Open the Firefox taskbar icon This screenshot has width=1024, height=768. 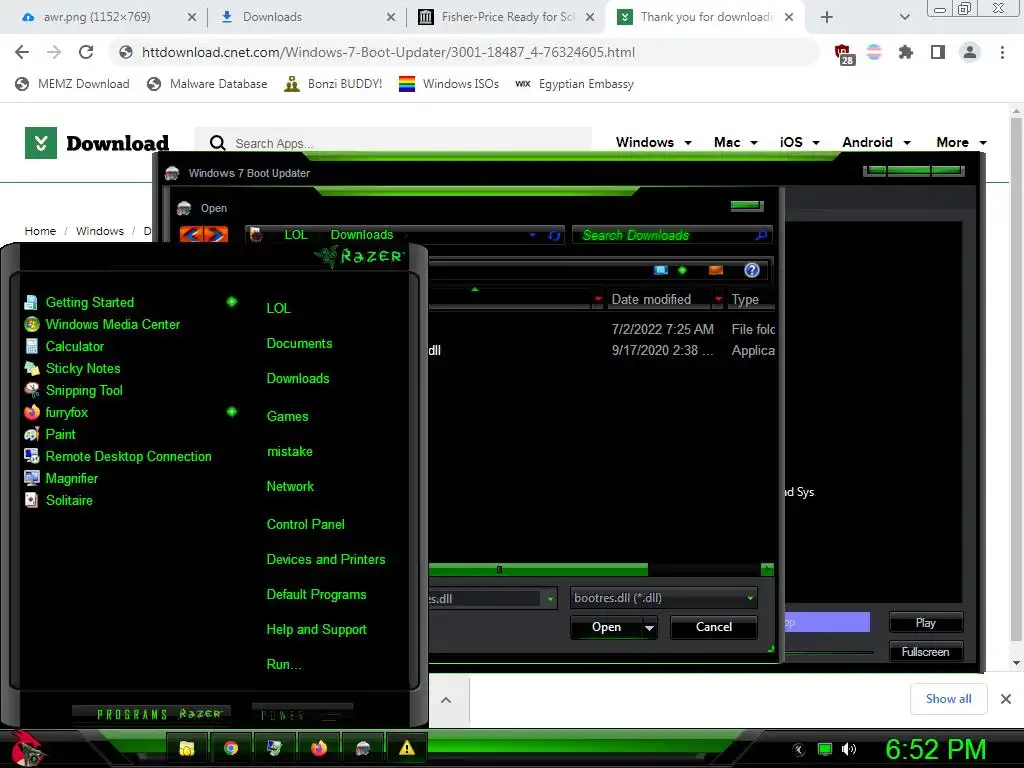click(x=319, y=748)
